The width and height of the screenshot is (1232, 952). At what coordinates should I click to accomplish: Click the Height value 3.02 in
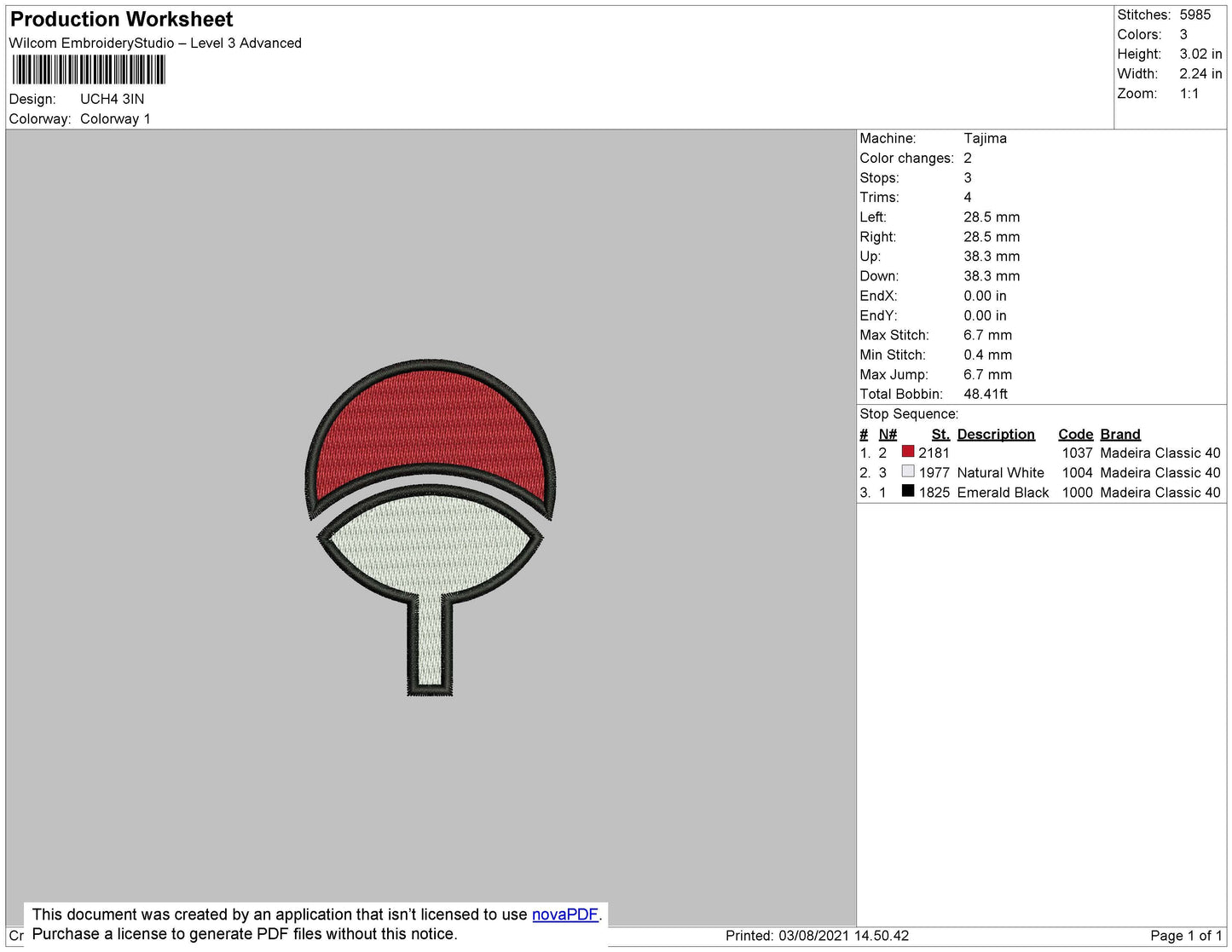tap(1200, 54)
